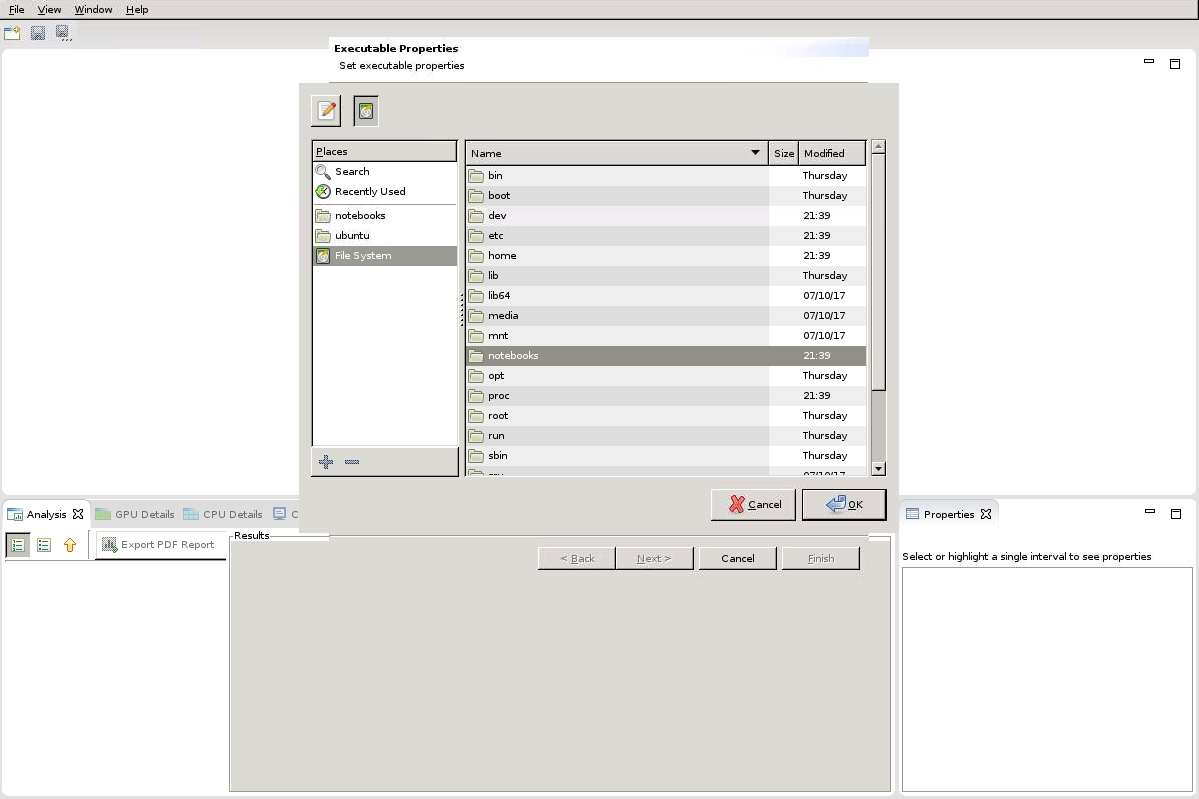Click the new session toolbar icon

pos(12,33)
